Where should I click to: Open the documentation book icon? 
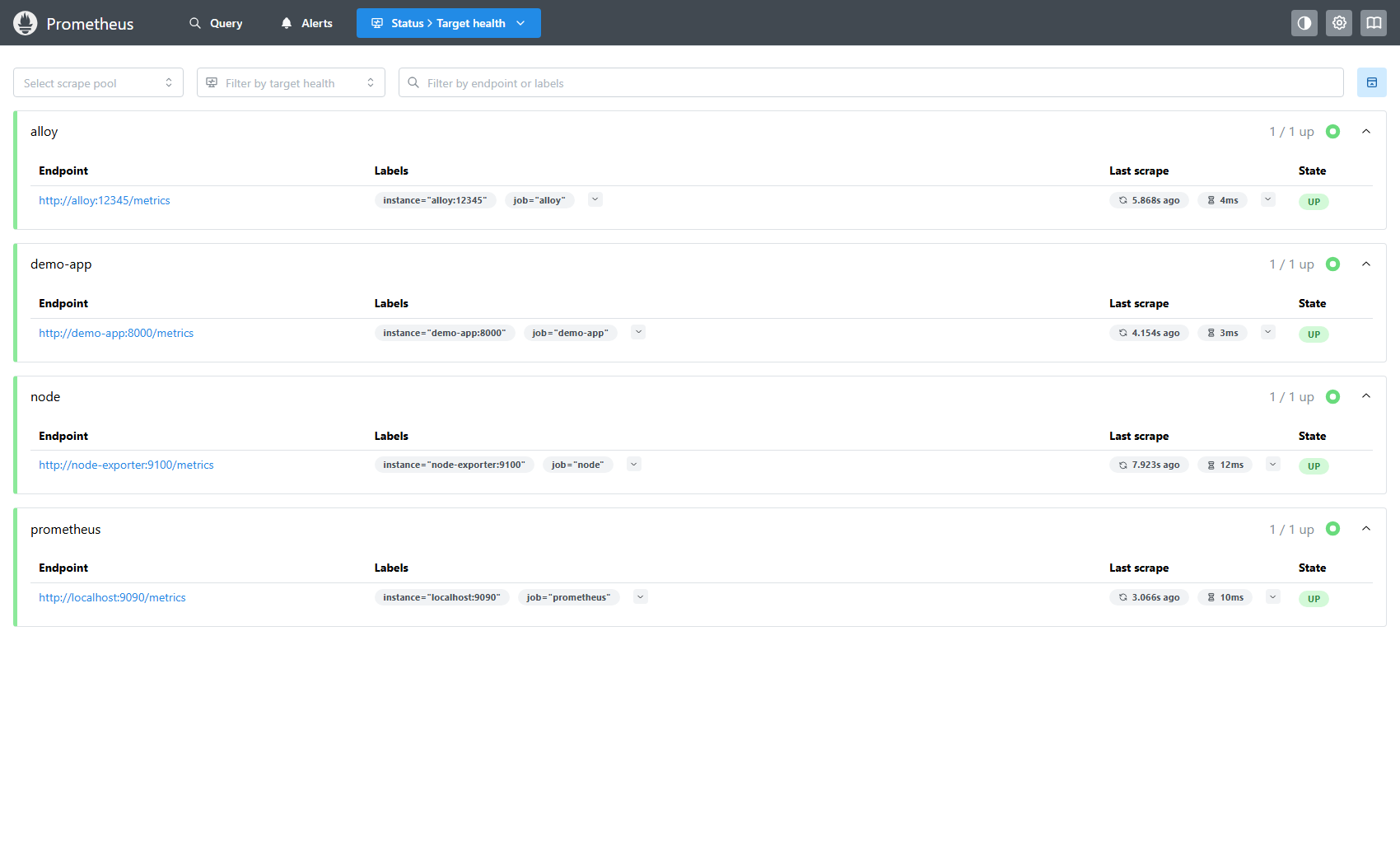click(1374, 23)
